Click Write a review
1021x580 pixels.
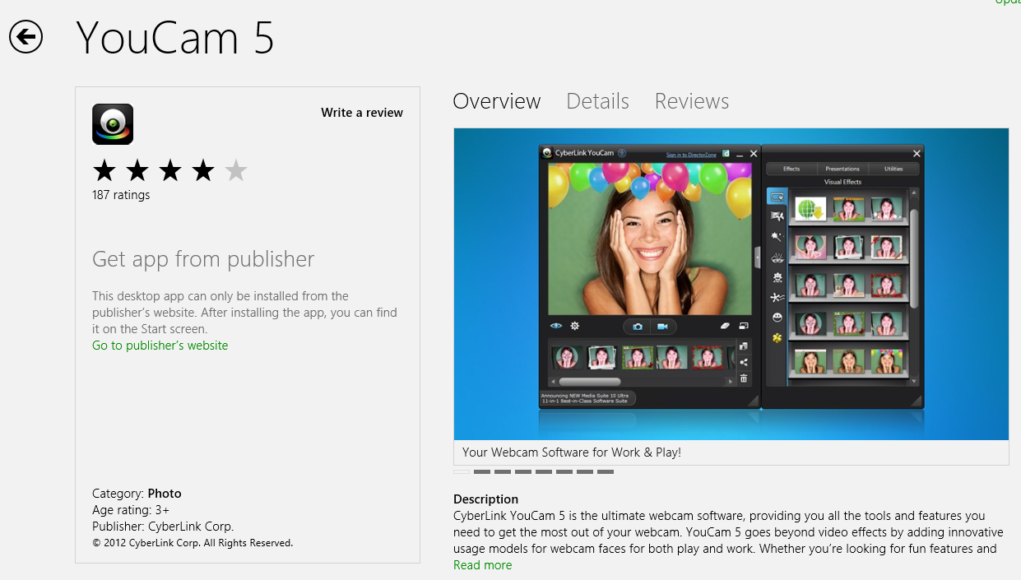click(x=362, y=113)
